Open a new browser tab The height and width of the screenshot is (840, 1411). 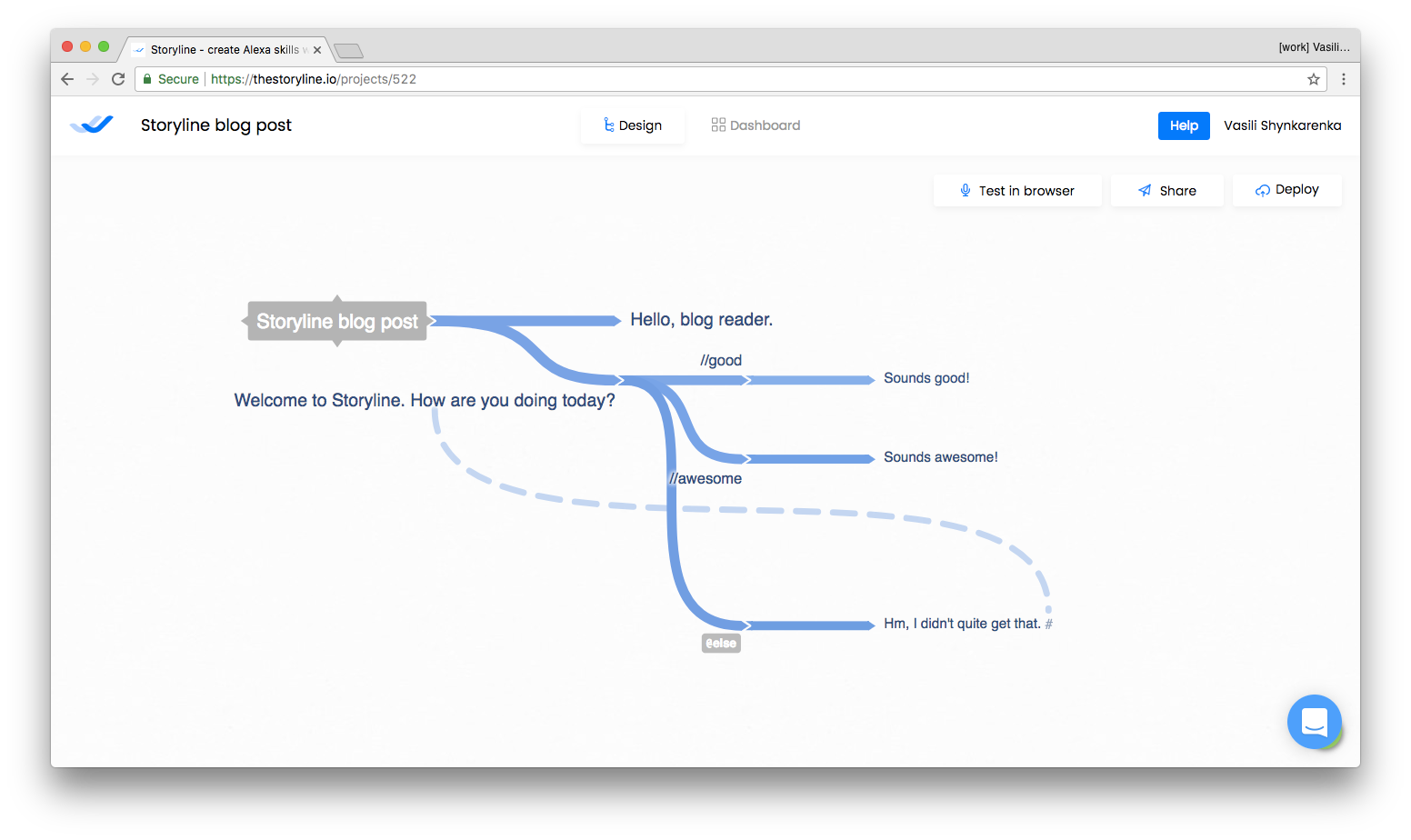348,50
